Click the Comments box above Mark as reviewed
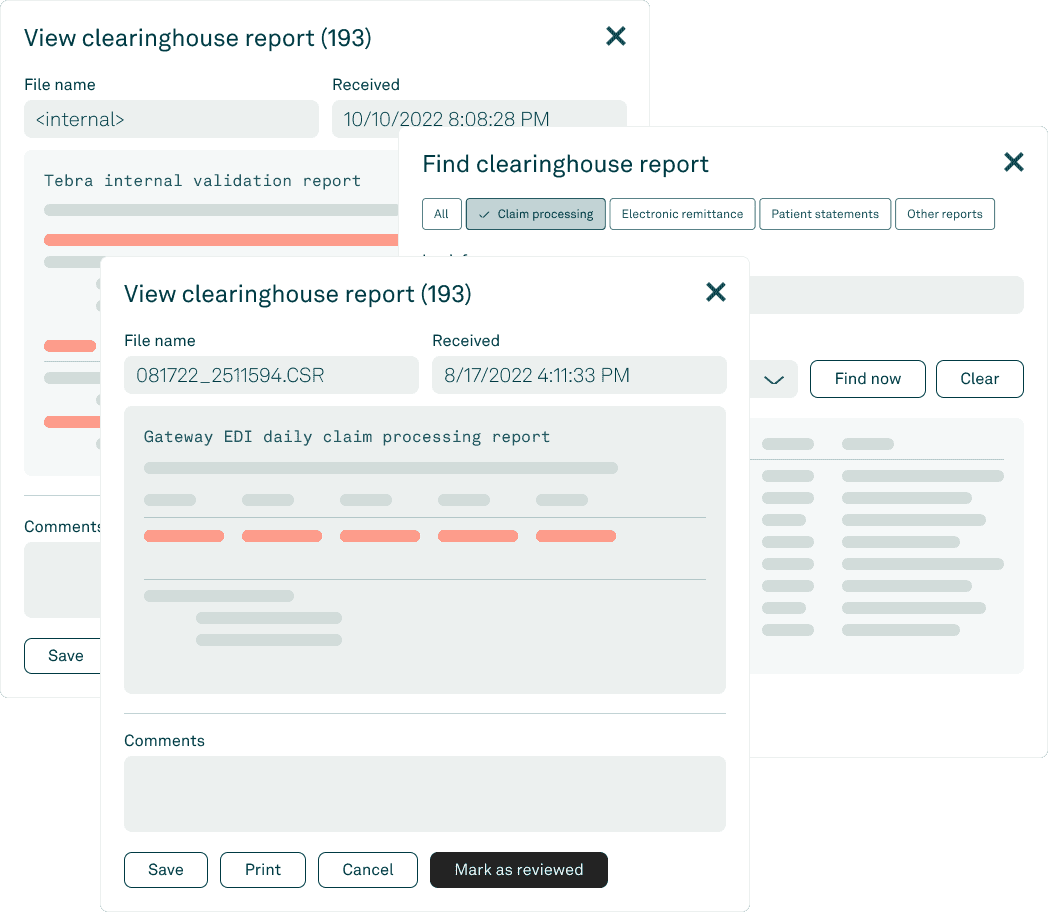Image resolution: width=1048 pixels, height=912 pixels. [x=424, y=793]
